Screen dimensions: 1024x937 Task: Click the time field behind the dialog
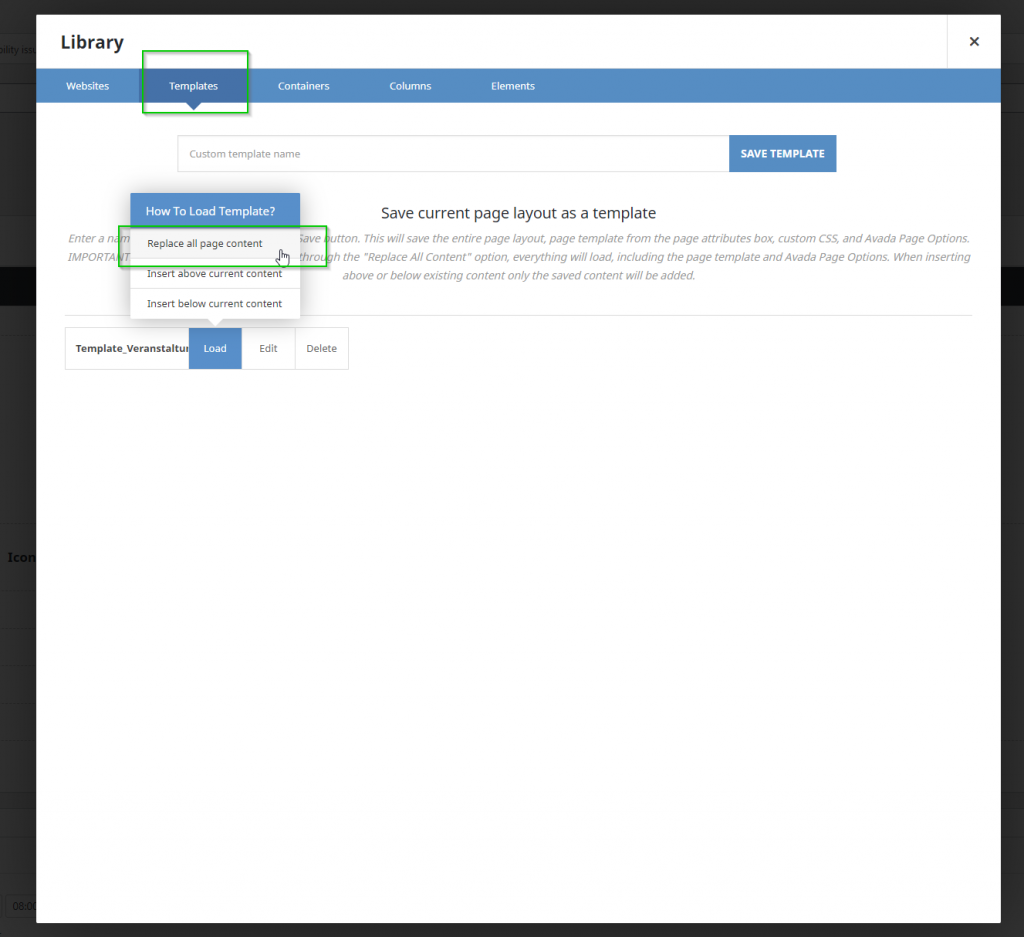point(20,906)
